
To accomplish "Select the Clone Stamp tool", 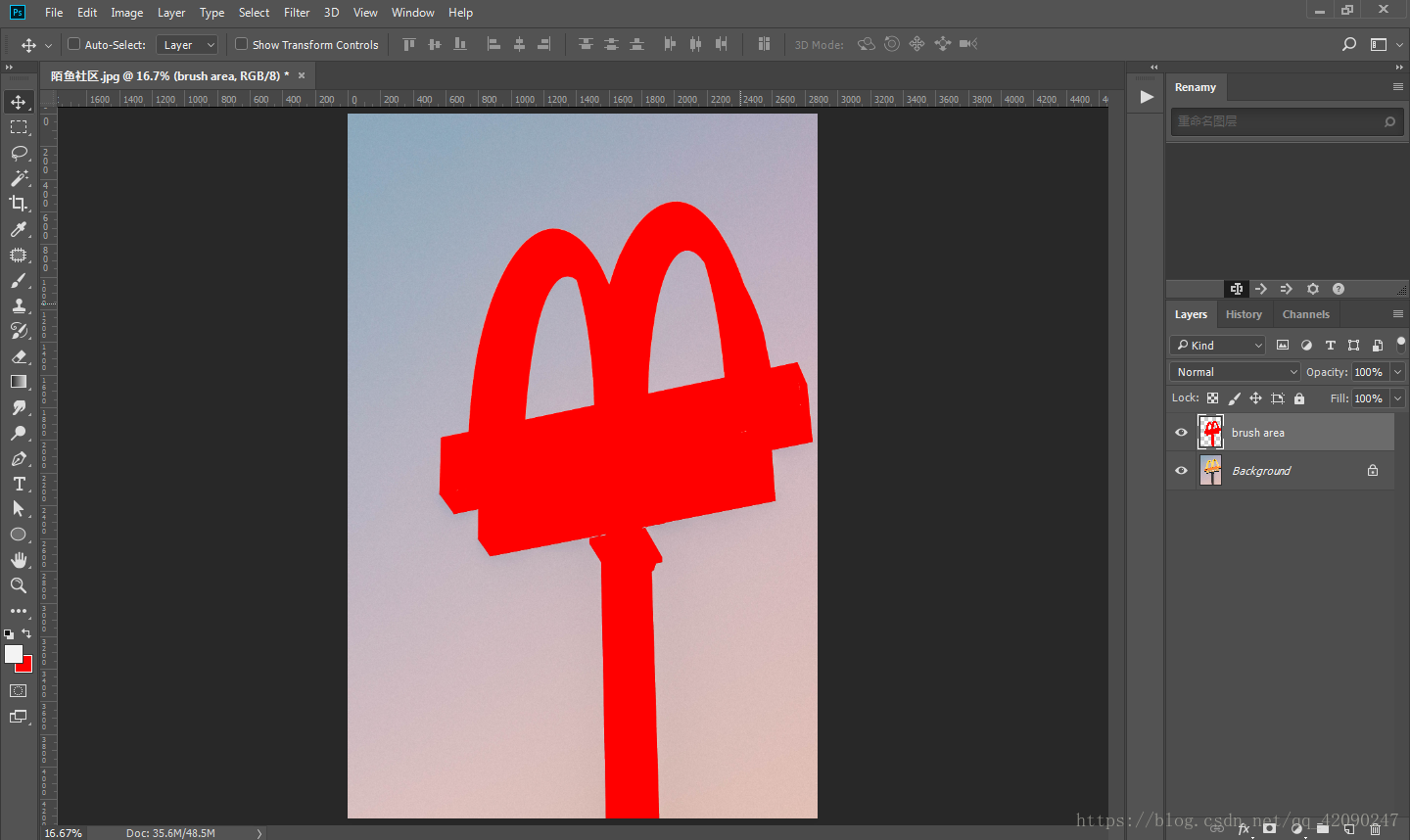I will (x=19, y=305).
